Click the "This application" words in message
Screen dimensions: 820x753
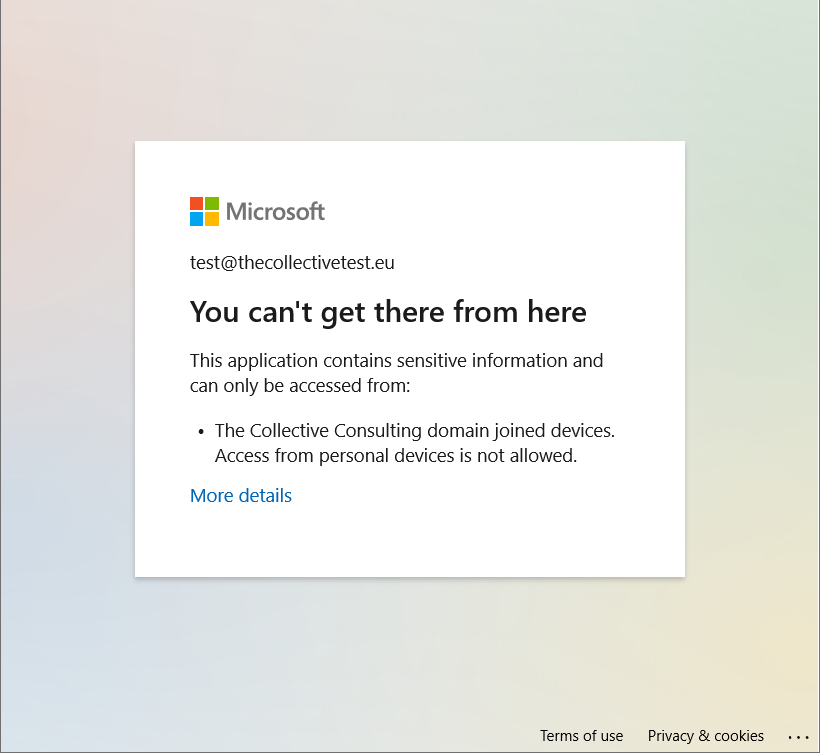254,360
